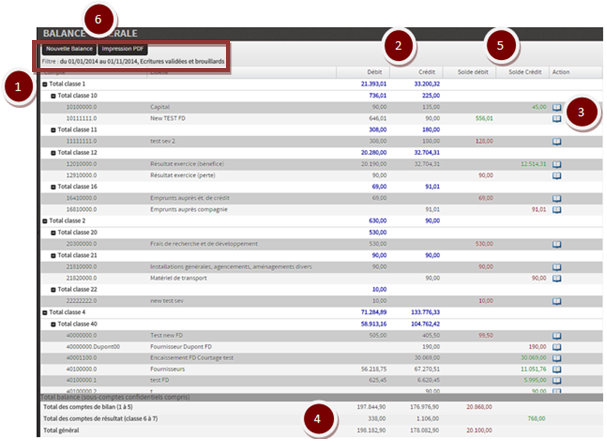Open action icon for Capital account row
607x442 pixels.
pyautogui.click(x=556, y=106)
